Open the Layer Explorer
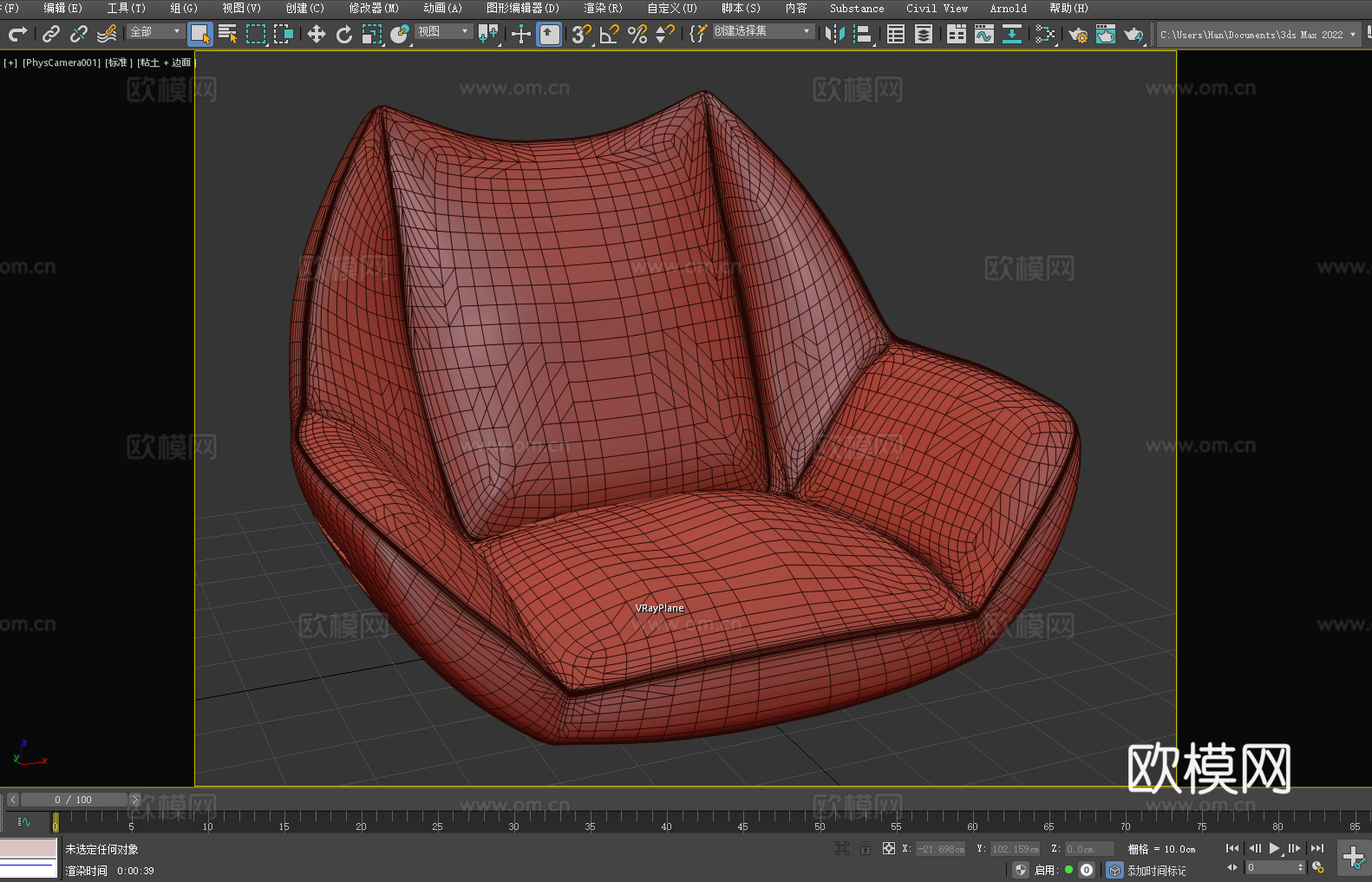The image size is (1372, 882). (x=924, y=34)
